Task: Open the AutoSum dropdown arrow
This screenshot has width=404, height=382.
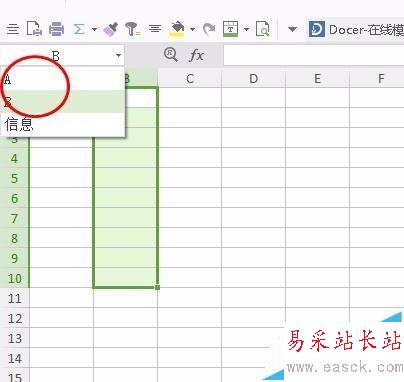Action: pos(94,30)
